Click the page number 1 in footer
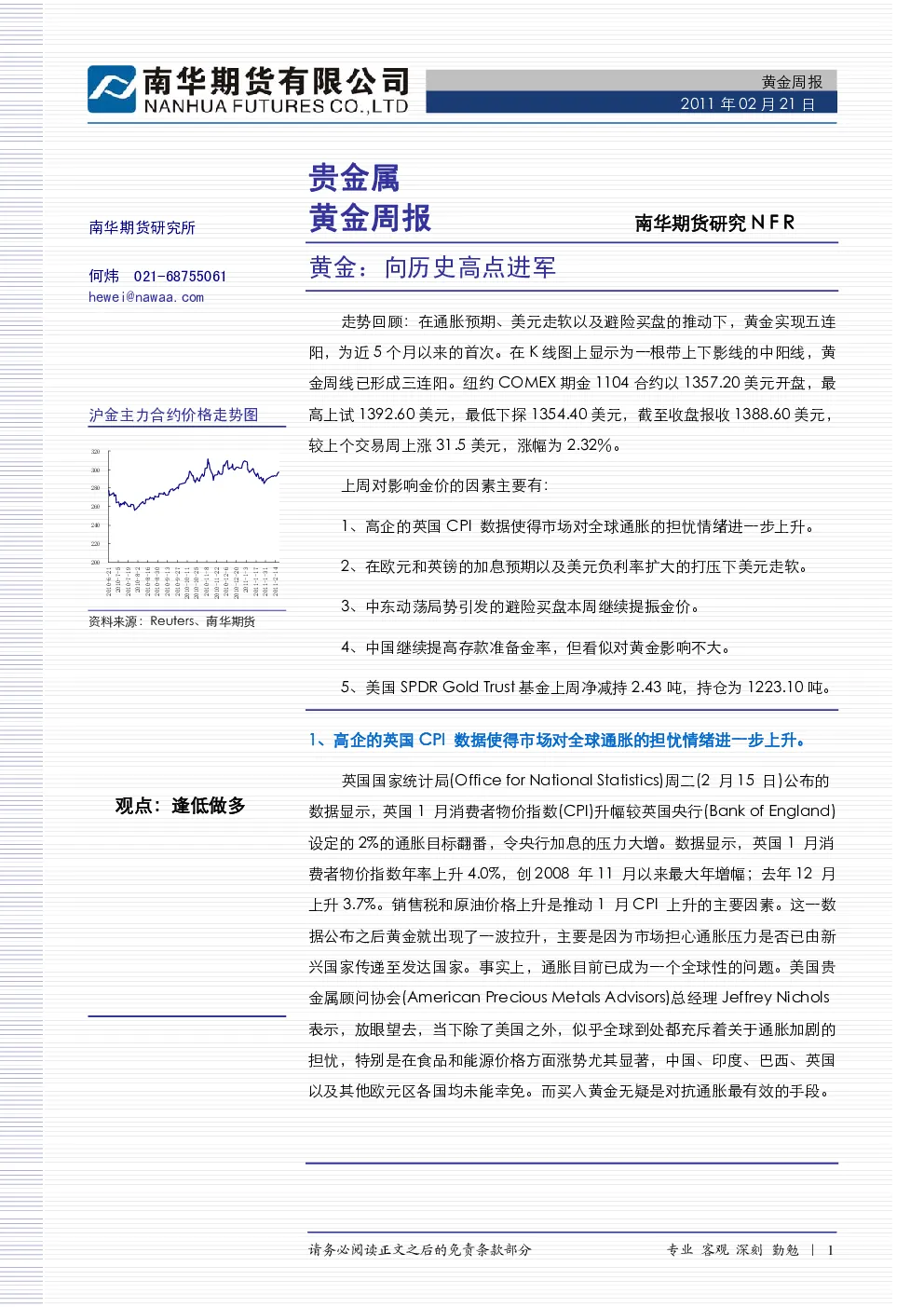The height and width of the screenshot is (1307, 924). pyautogui.click(x=830, y=1250)
